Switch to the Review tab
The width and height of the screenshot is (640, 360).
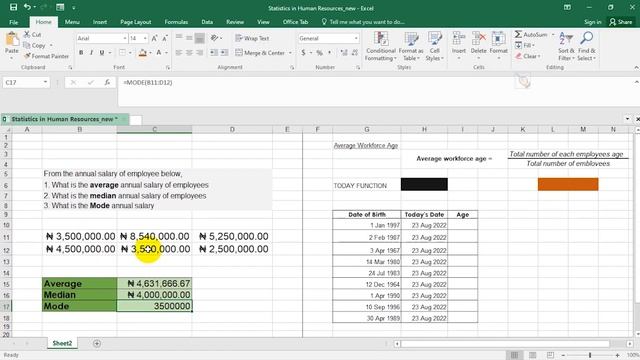pos(235,22)
